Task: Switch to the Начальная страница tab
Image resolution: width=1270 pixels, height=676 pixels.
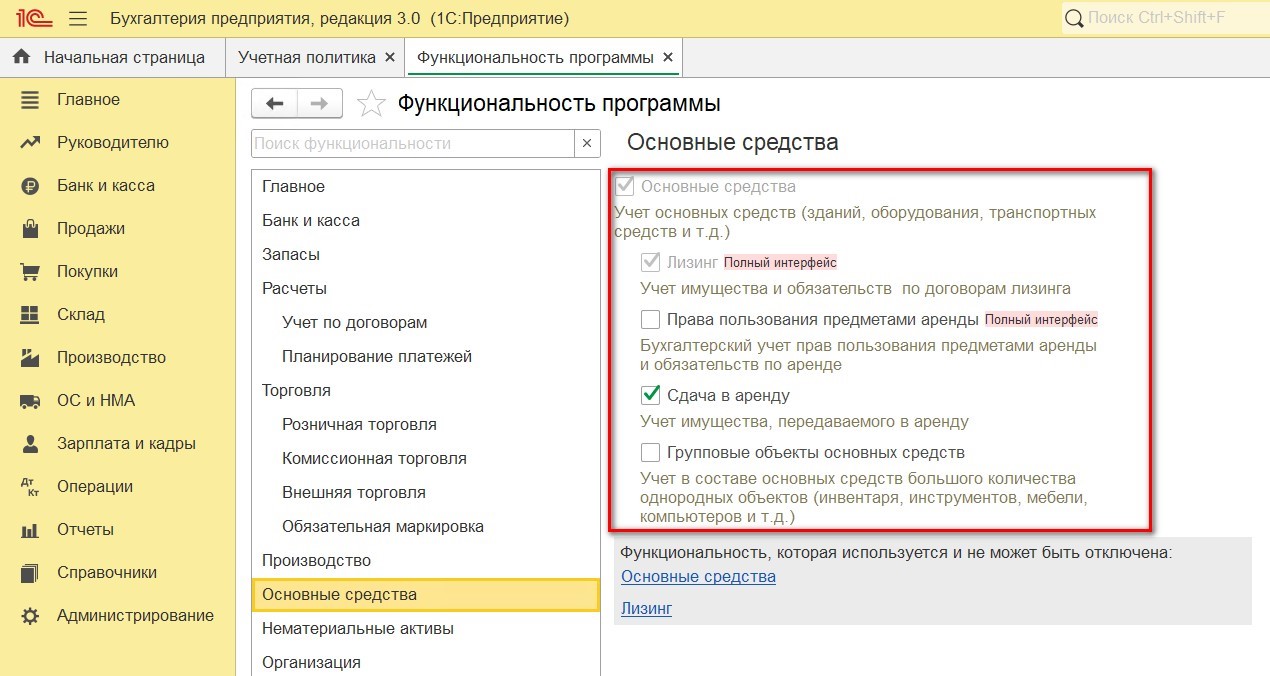Action: (x=112, y=57)
